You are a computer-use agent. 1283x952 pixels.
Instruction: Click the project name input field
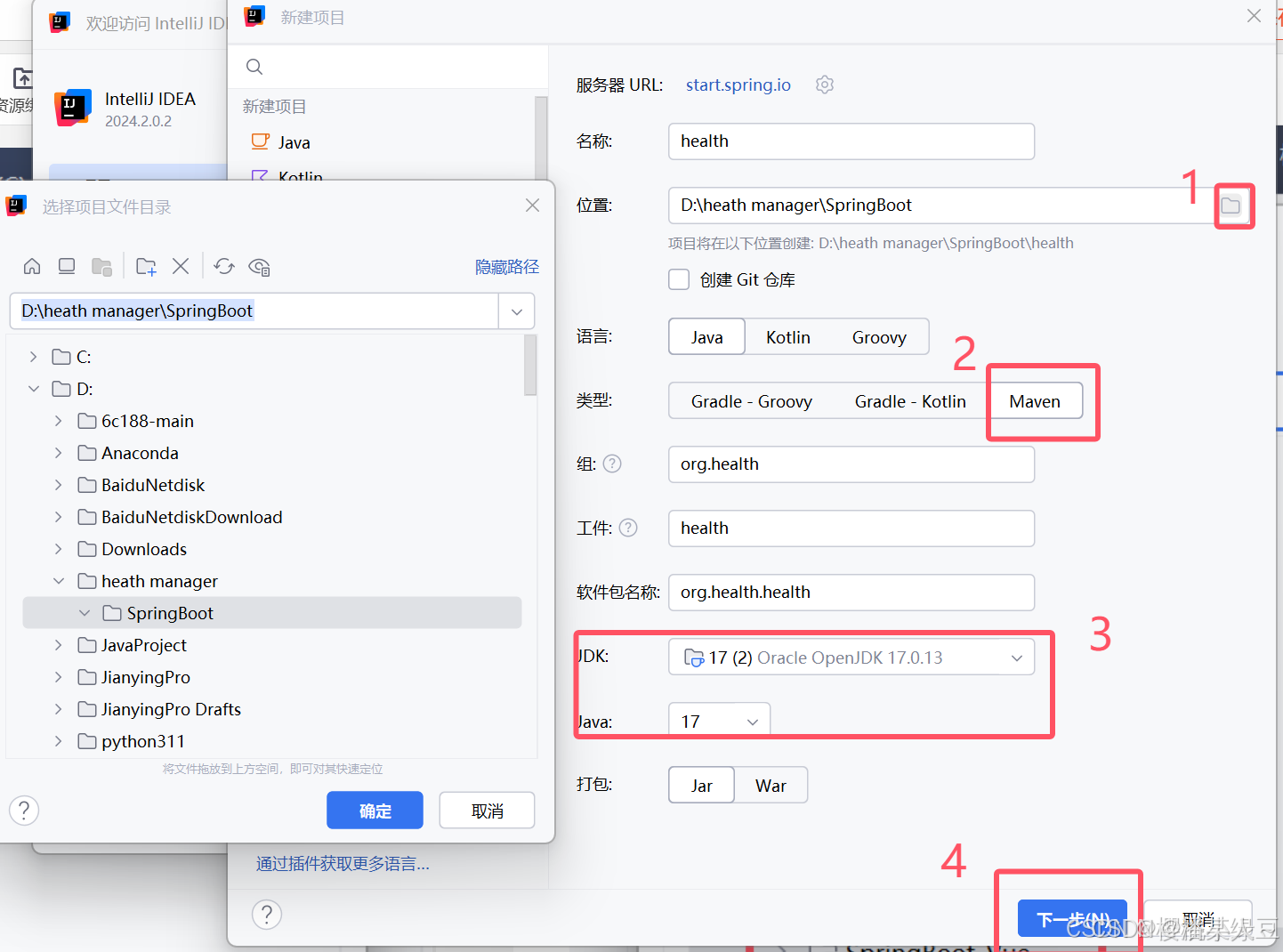coord(851,141)
